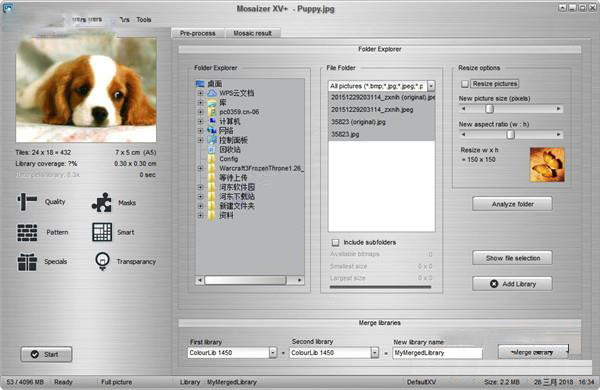This screenshot has width=600, height=390.
Task: Adjust the New aspect ratio slider
Action: click(x=510, y=134)
